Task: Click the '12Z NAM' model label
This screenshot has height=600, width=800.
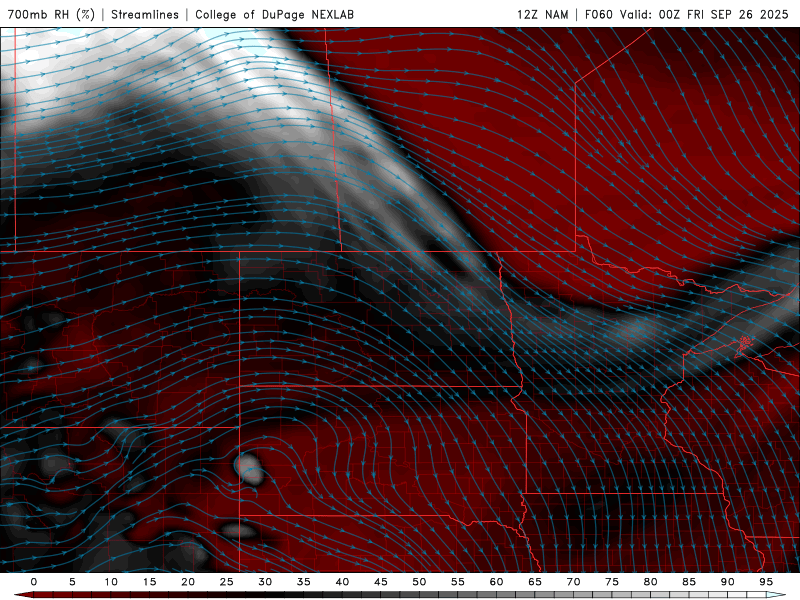Action: [x=542, y=14]
